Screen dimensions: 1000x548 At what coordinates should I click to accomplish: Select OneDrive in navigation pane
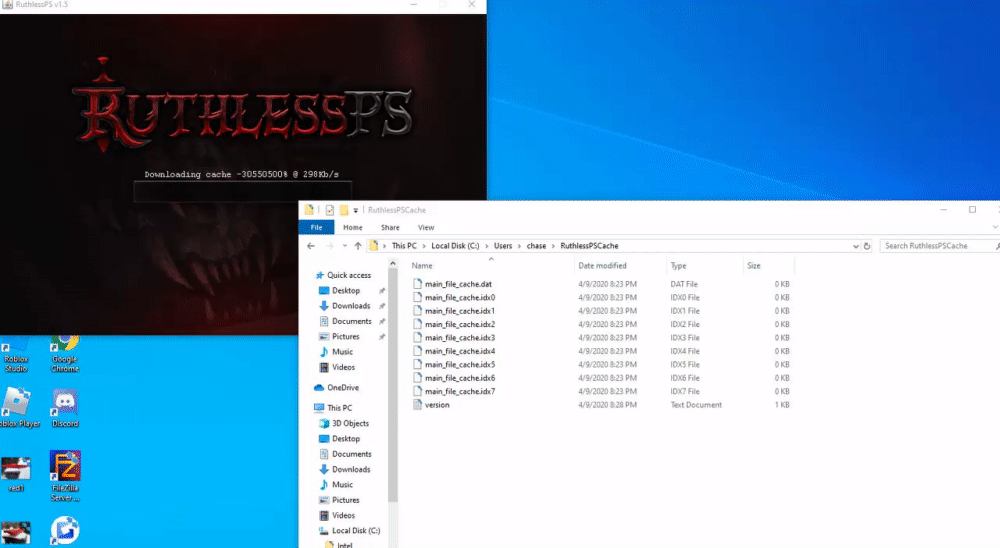pyautogui.click(x=342, y=387)
